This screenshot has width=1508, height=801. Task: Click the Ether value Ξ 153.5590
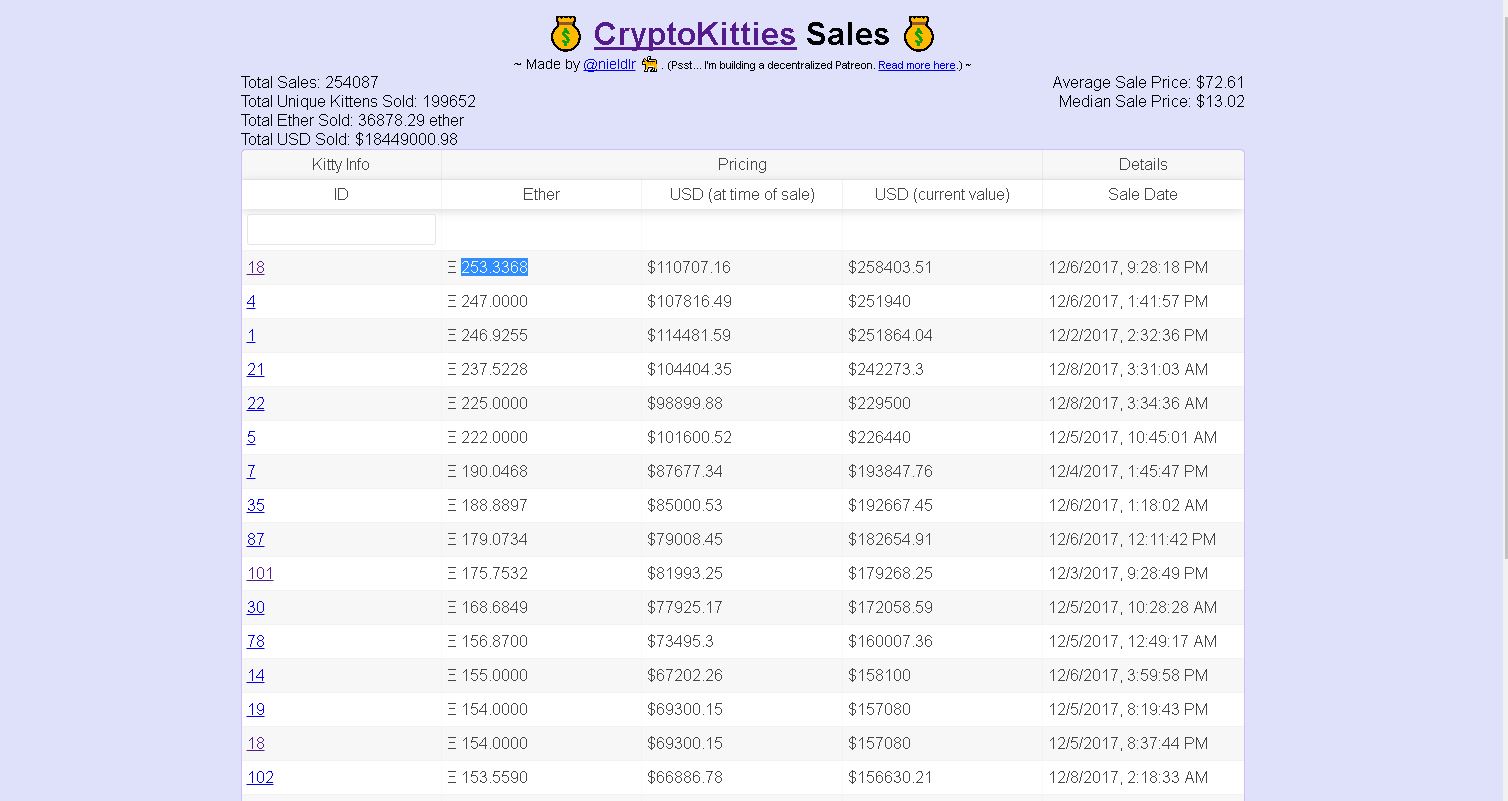tap(488, 777)
